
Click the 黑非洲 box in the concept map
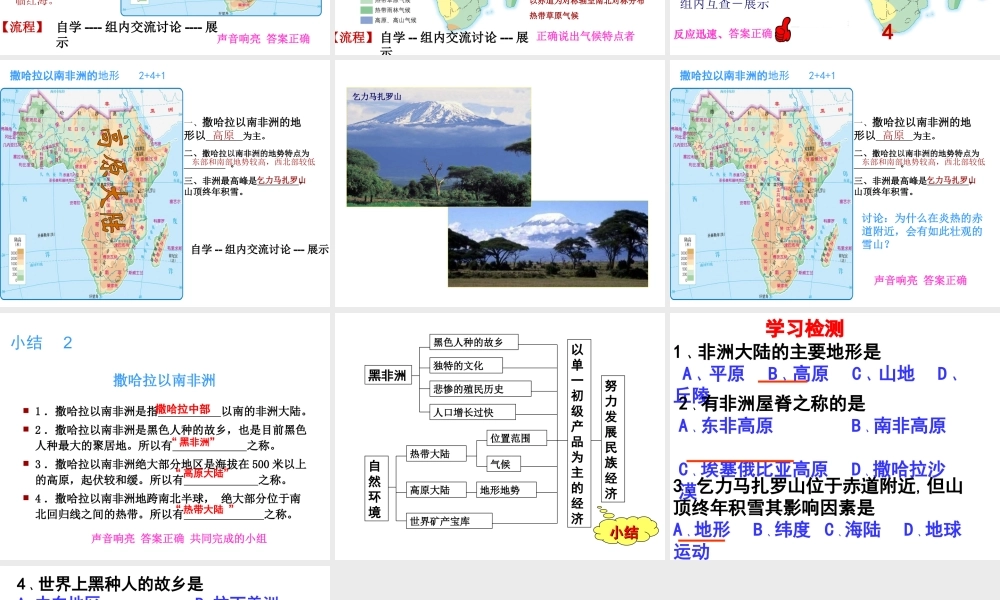(x=388, y=375)
